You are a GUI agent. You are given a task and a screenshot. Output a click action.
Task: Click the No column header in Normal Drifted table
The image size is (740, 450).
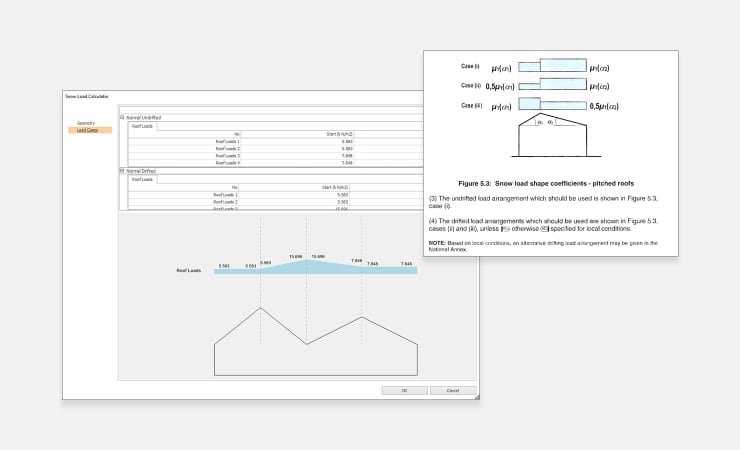coord(184,187)
